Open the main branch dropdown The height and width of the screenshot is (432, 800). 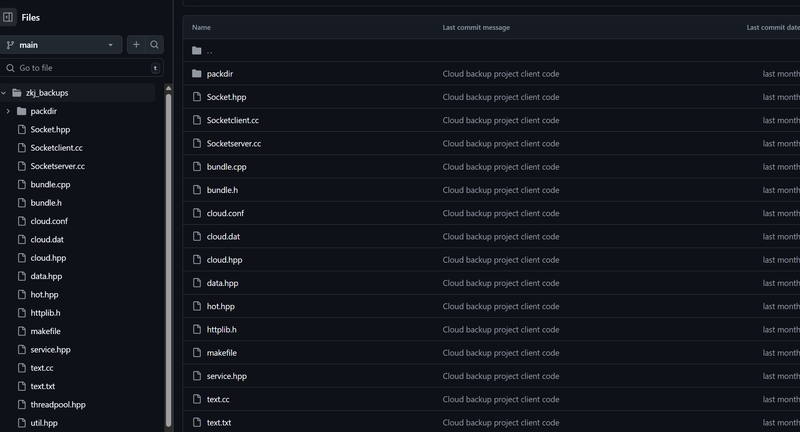tap(61, 45)
